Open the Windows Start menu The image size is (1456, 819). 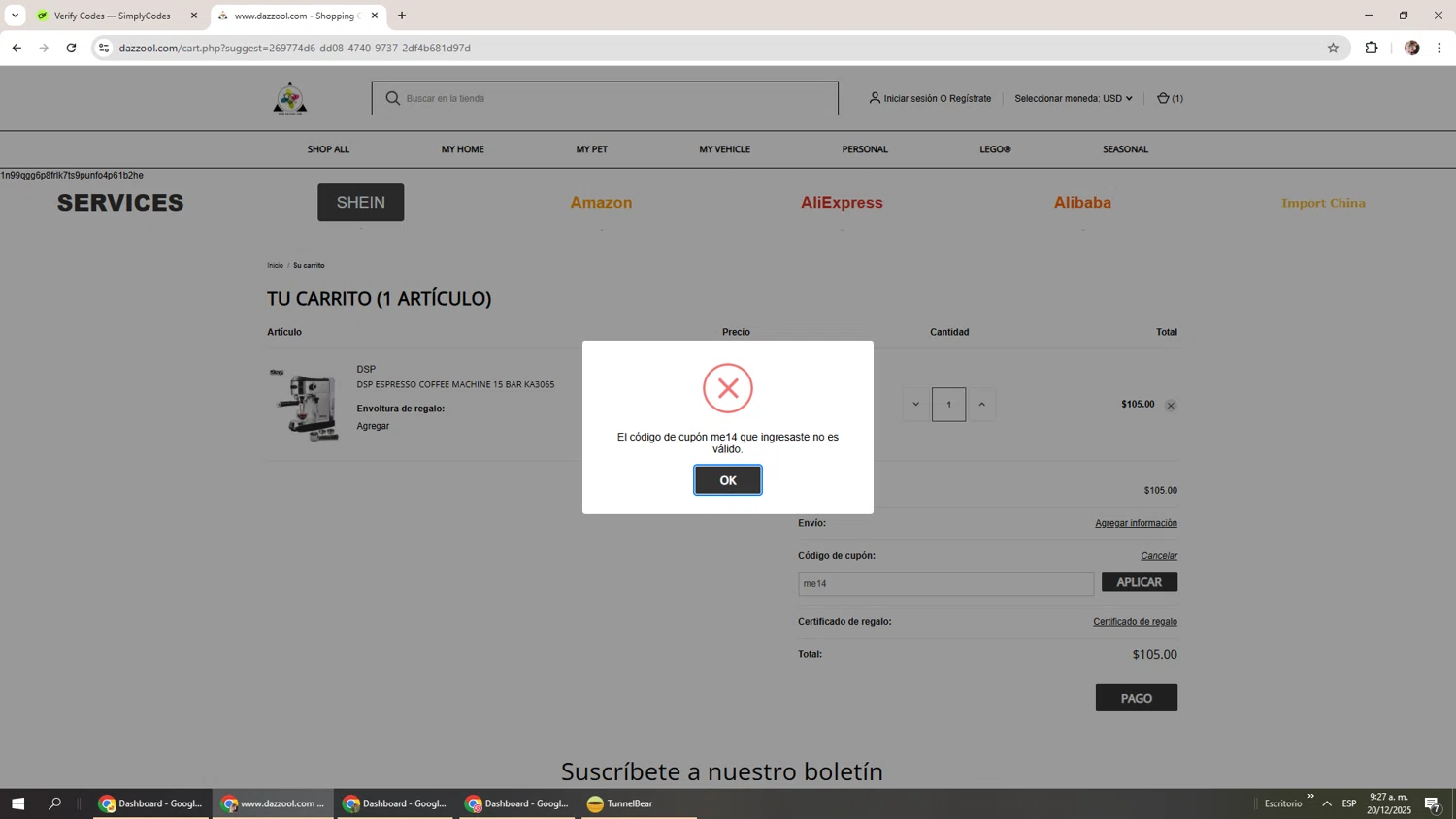[17, 803]
